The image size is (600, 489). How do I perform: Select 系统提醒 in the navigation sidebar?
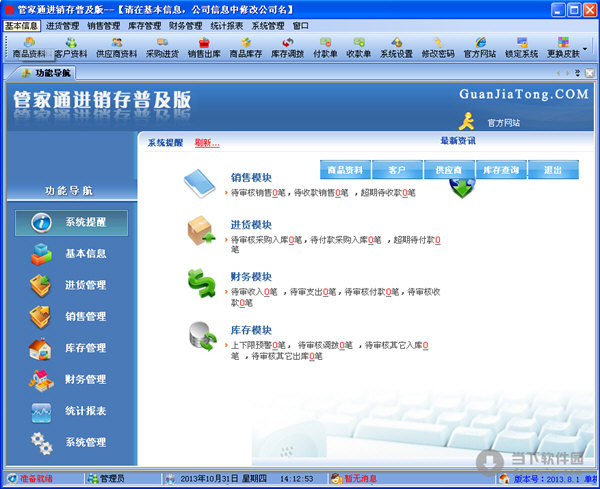(72, 223)
